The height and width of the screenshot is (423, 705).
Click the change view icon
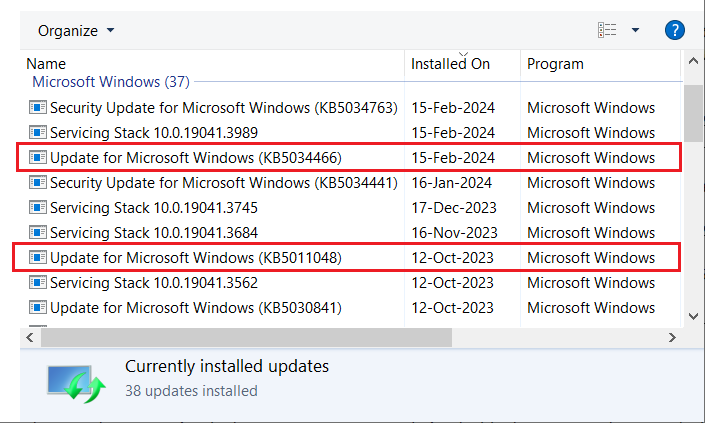[x=606, y=31]
